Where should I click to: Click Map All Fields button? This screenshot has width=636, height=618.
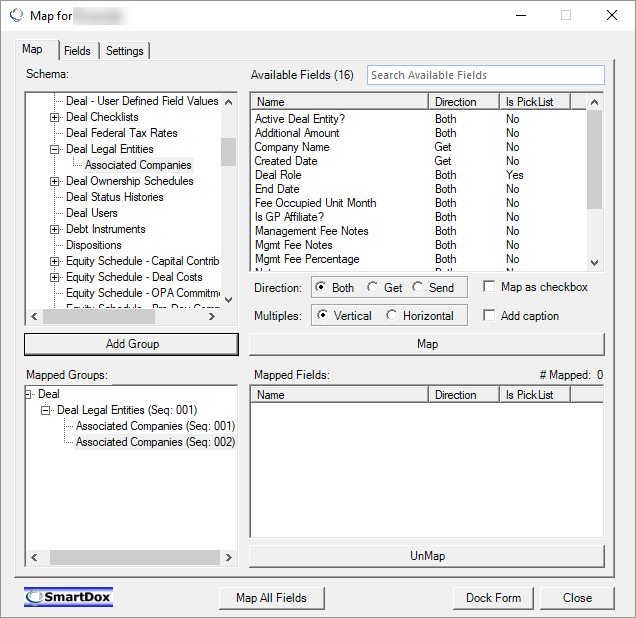tap(271, 598)
